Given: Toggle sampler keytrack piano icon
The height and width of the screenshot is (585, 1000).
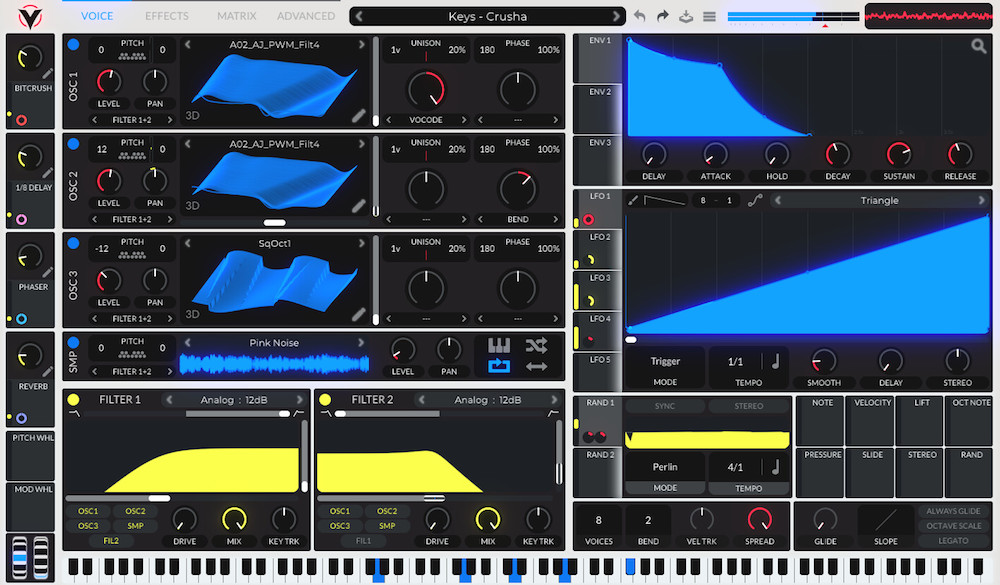Looking at the screenshot, I should [499, 346].
